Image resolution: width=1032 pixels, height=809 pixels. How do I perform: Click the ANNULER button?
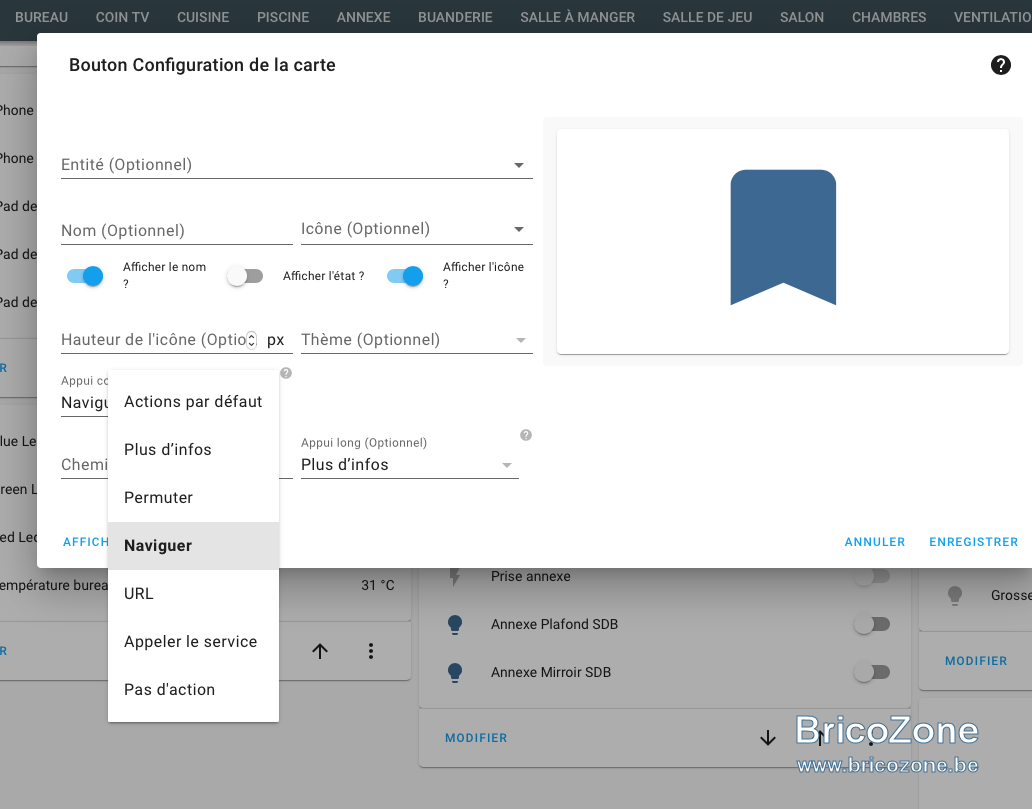click(875, 542)
